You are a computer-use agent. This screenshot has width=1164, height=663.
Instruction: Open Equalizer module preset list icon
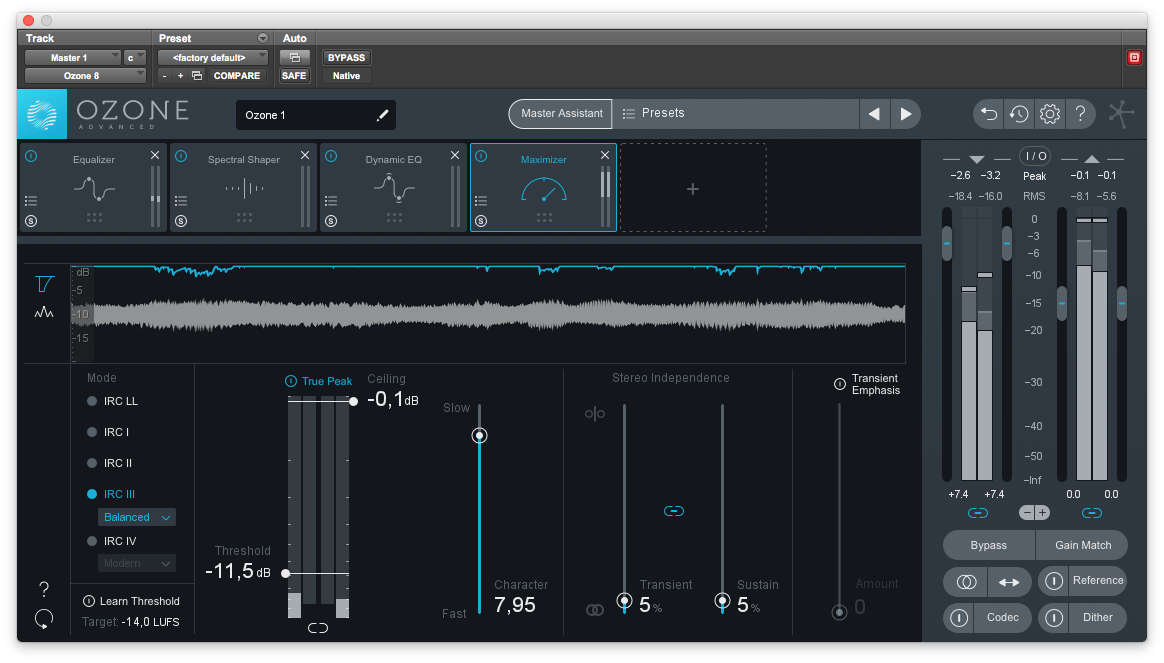pos(30,200)
